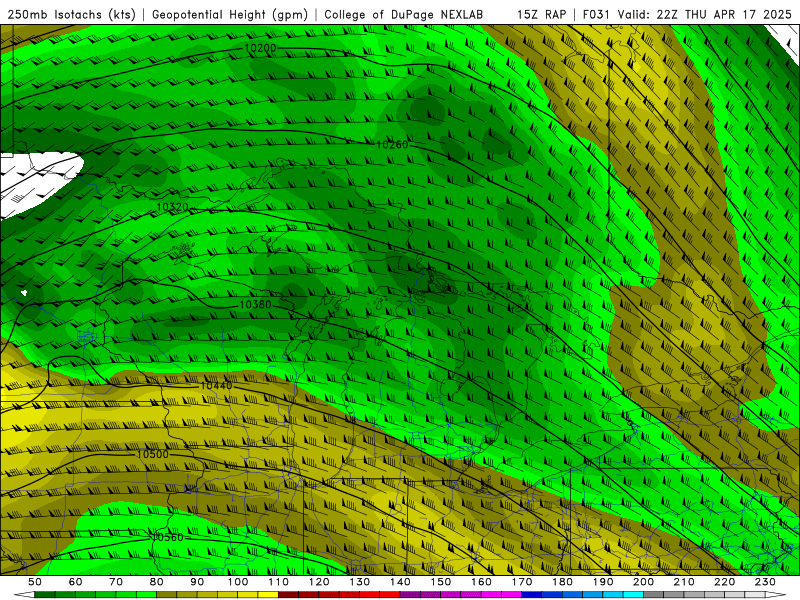Click the 10260 height contour label
This screenshot has height=600, width=800.
pyautogui.click(x=392, y=145)
